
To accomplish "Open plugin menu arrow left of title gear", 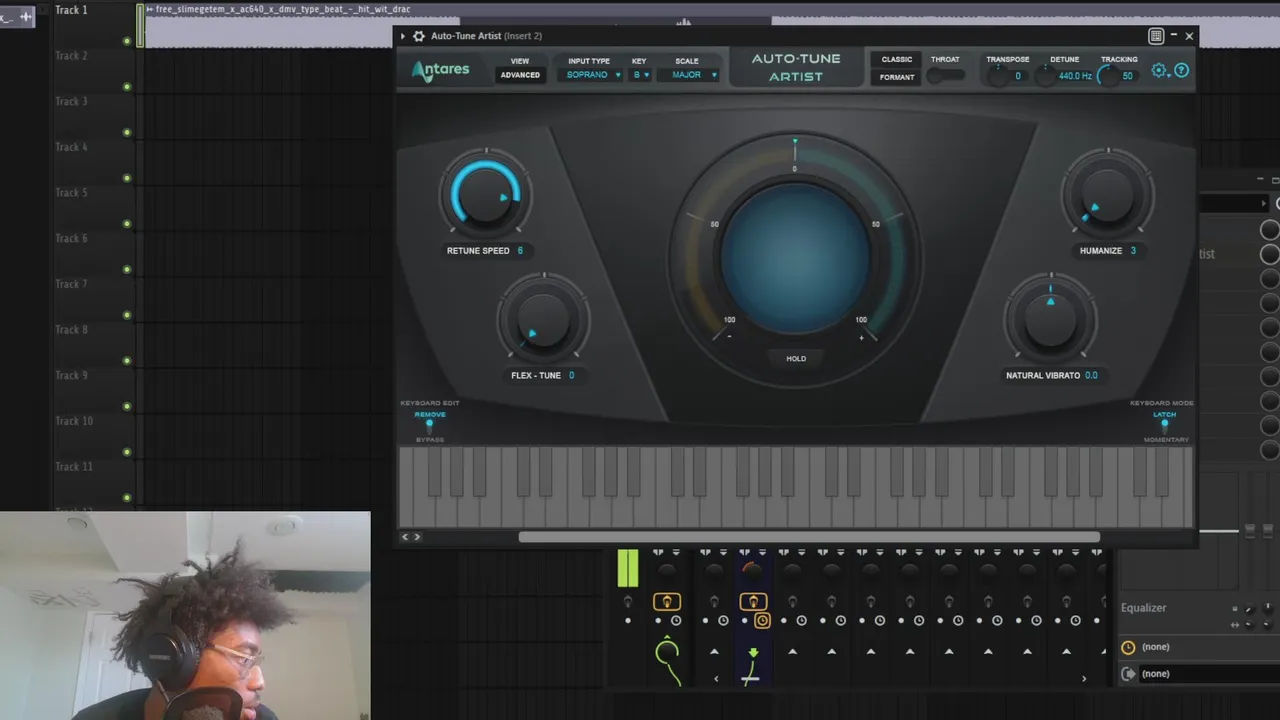I will (403, 36).
